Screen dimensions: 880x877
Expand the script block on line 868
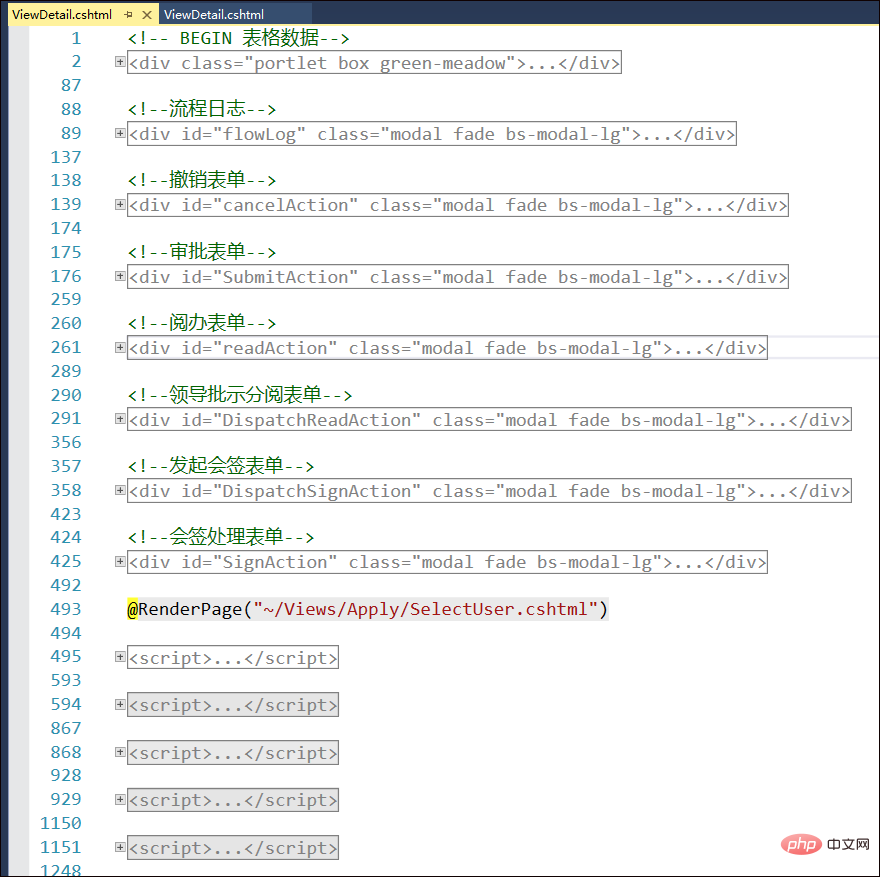[120, 752]
